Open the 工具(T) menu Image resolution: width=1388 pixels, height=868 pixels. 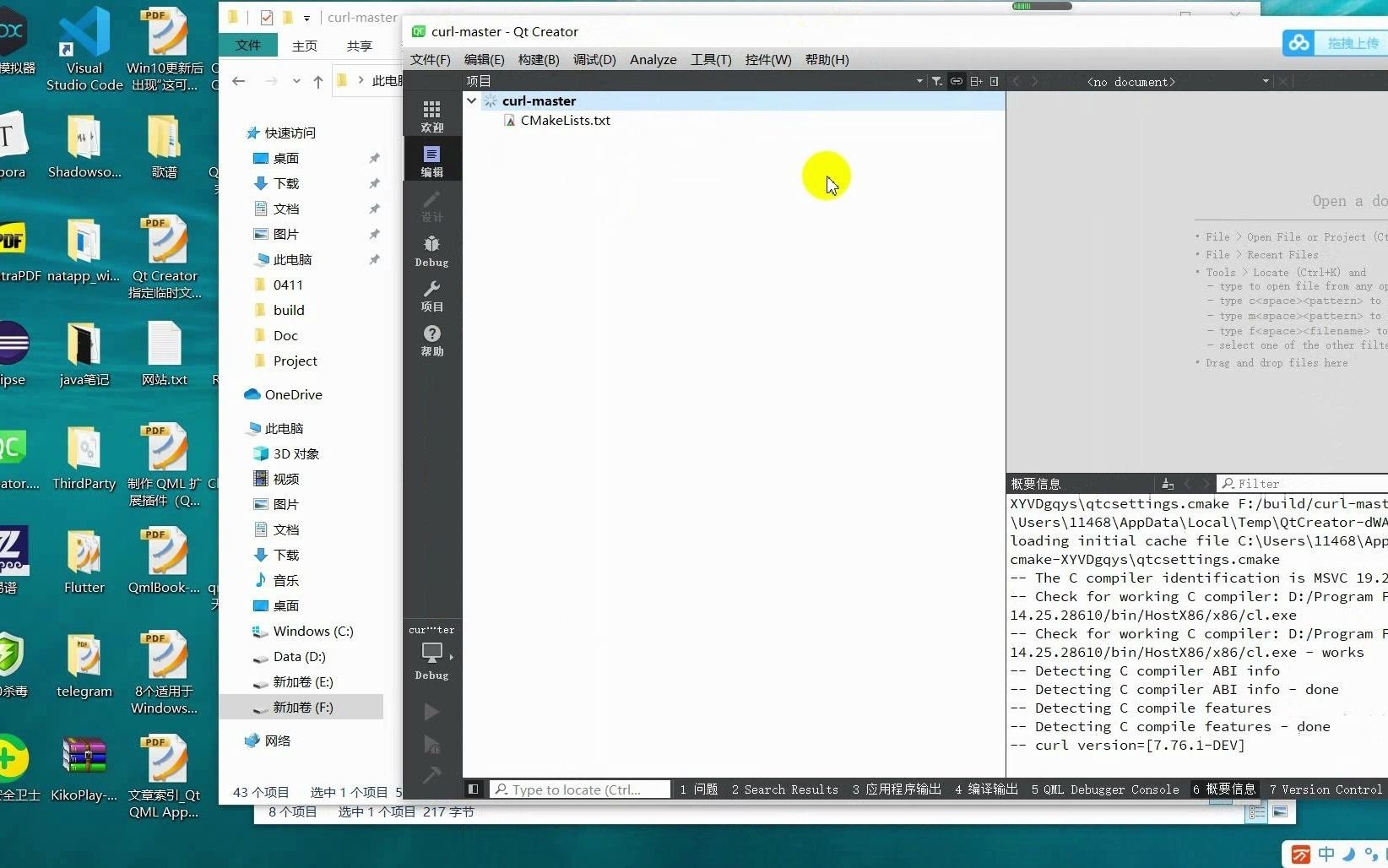[x=711, y=59]
